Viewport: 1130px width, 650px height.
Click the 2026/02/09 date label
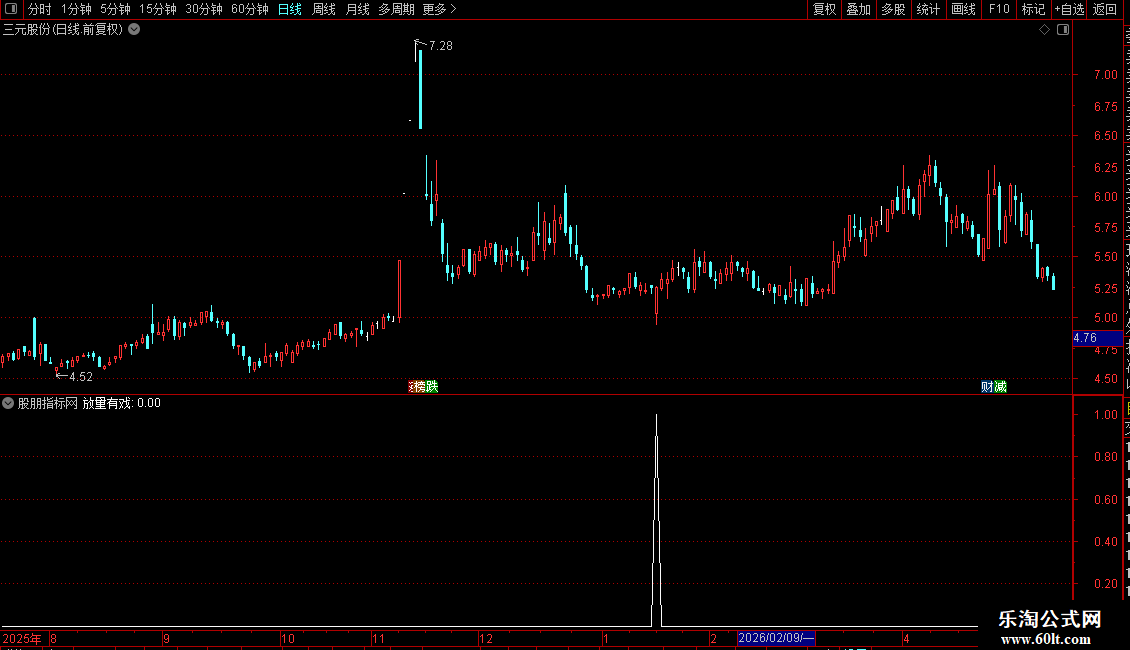pos(776,638)
